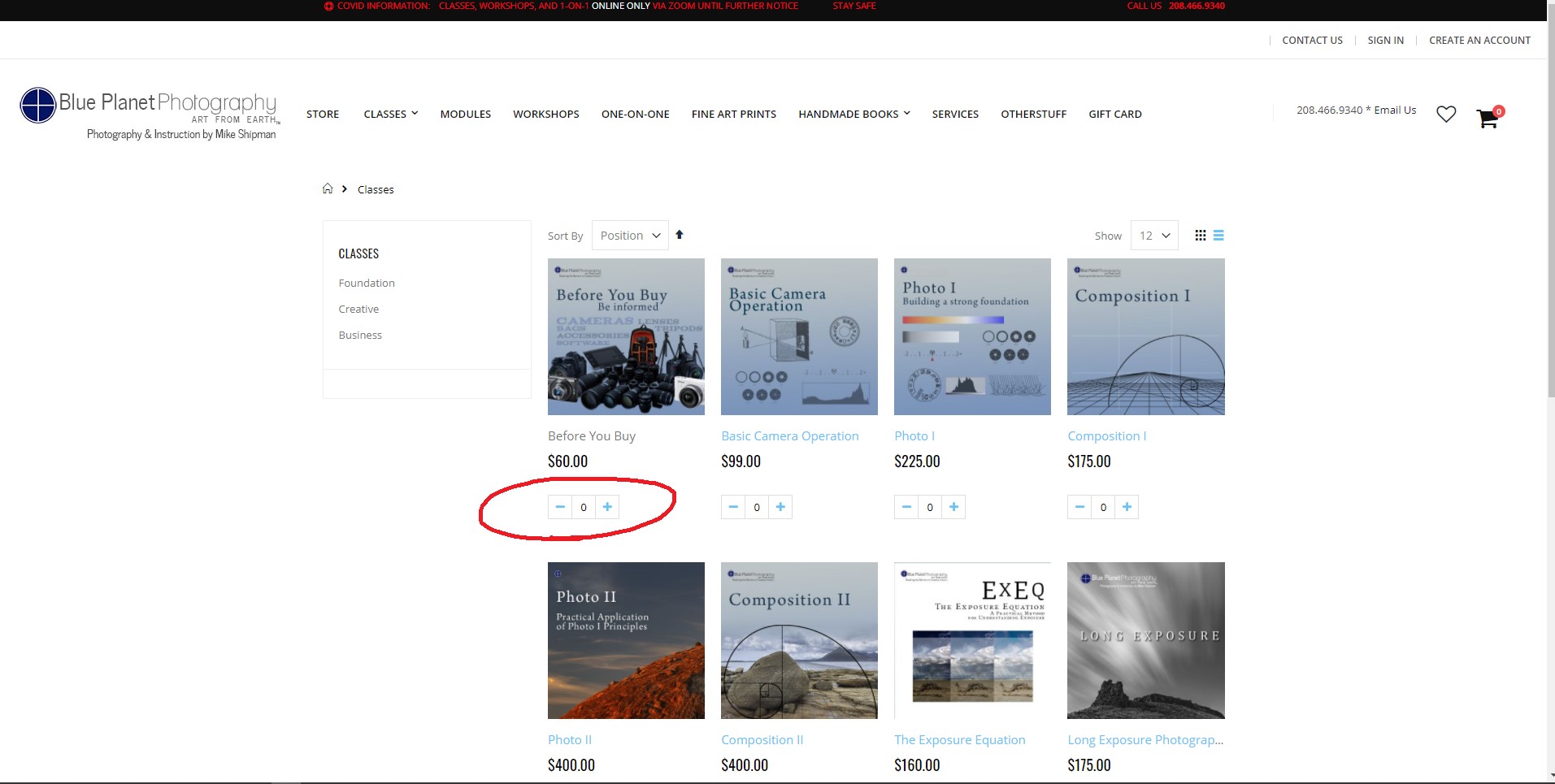Click the home icon in the breadcrumb
Image resolution: width=1555 pixels, height=784 pixels.
(x=327, y=188)
